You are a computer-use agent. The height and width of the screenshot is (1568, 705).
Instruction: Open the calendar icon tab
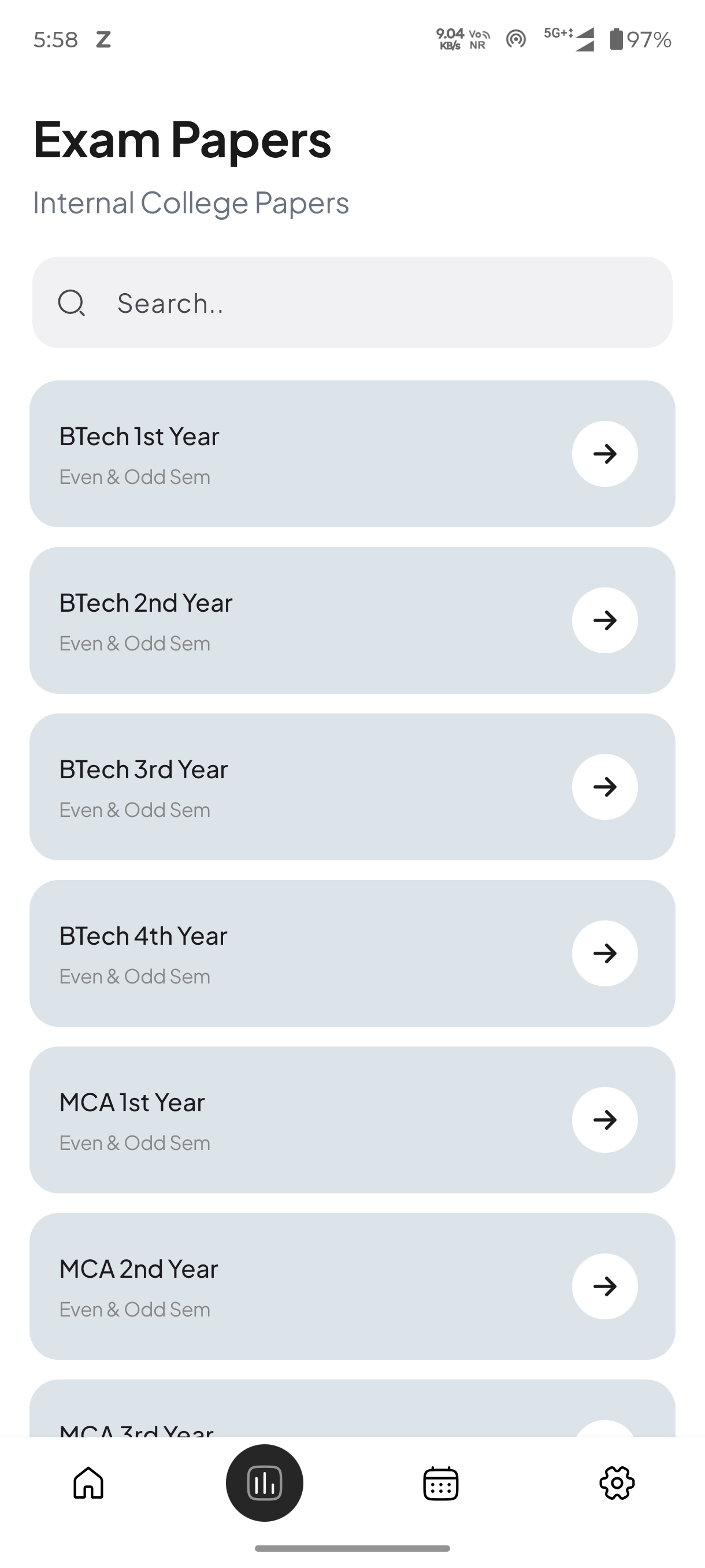(440, 1483)
